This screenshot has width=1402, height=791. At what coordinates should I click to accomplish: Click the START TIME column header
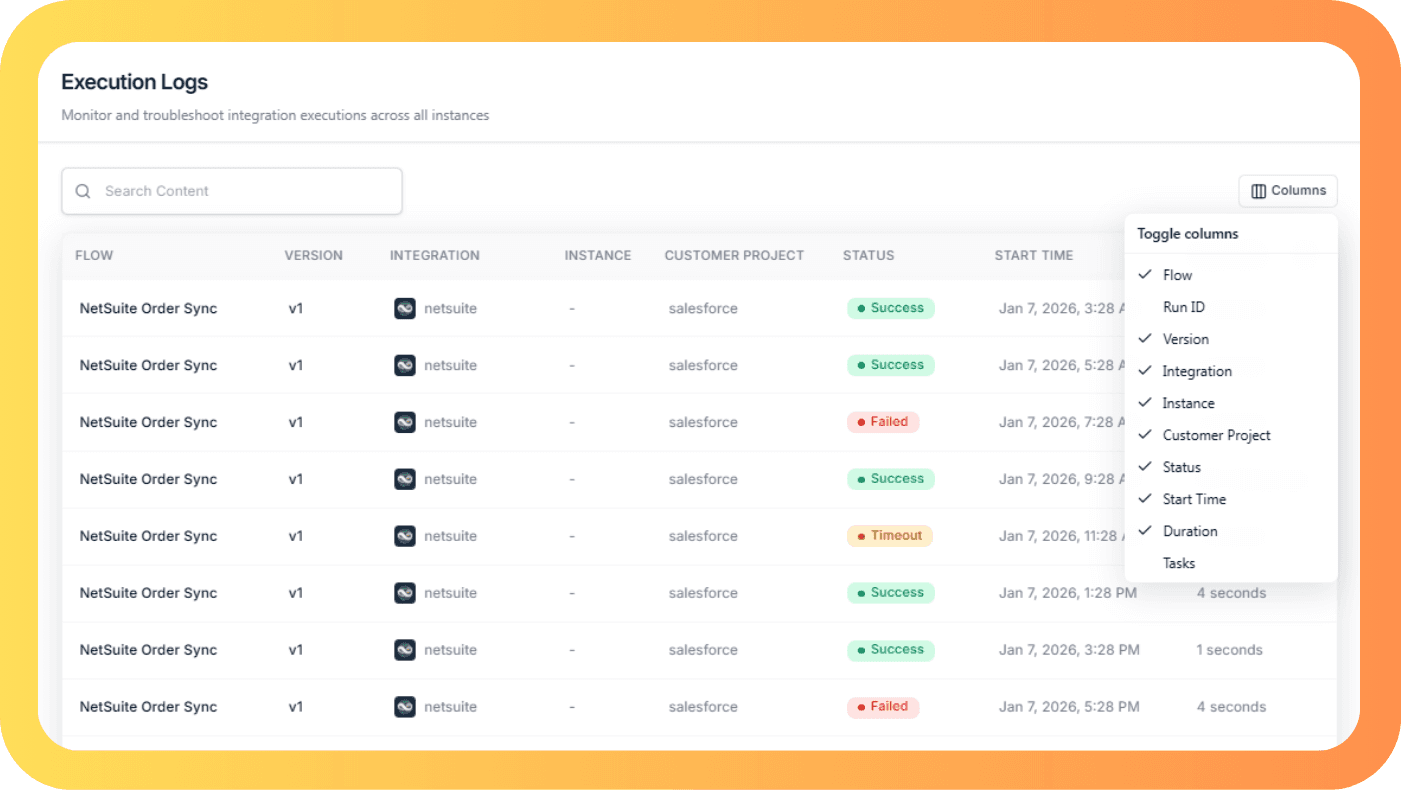tap(1034, 255)
